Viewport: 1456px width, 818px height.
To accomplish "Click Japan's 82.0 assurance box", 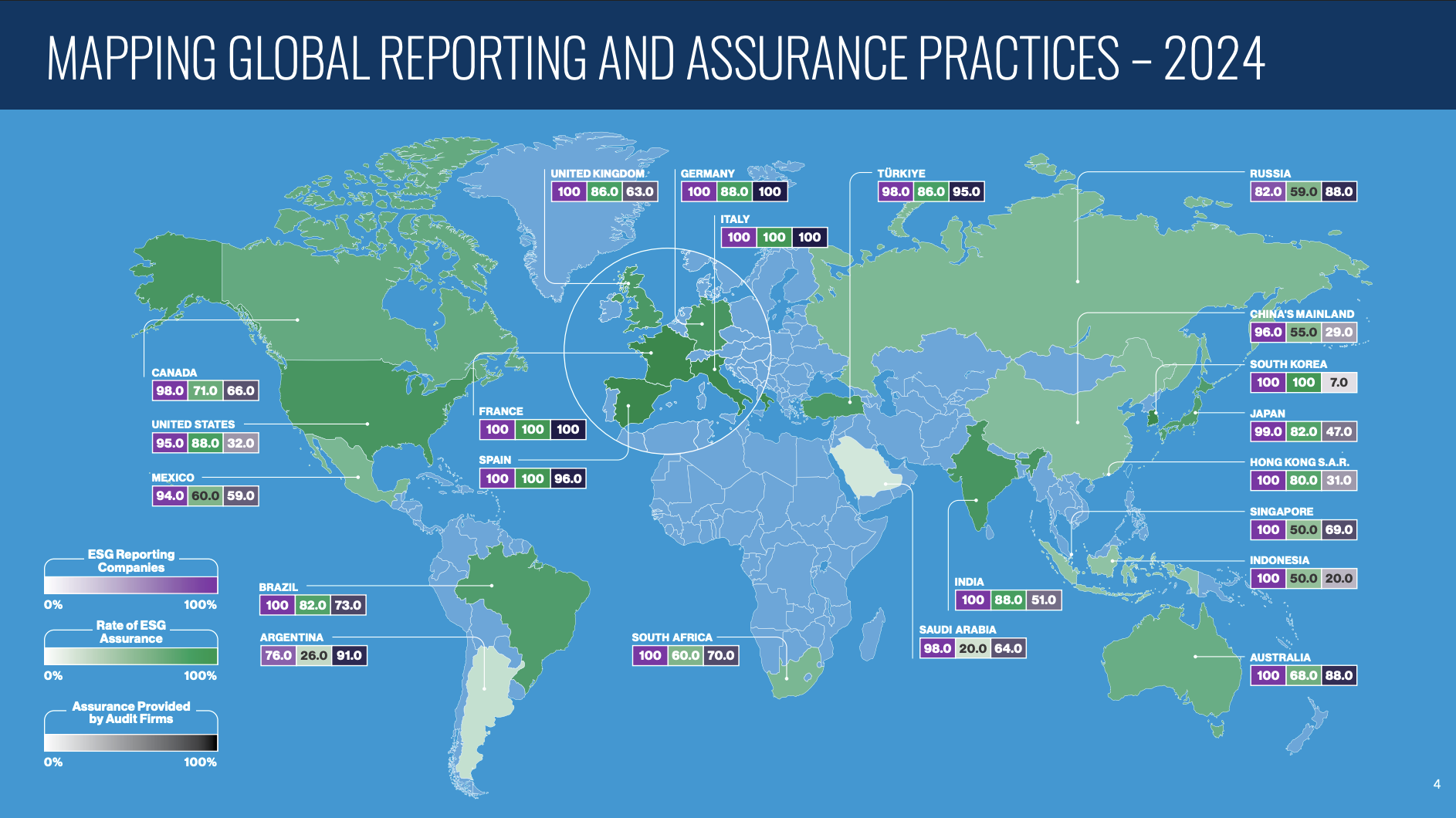I will tap(1303, 431).
